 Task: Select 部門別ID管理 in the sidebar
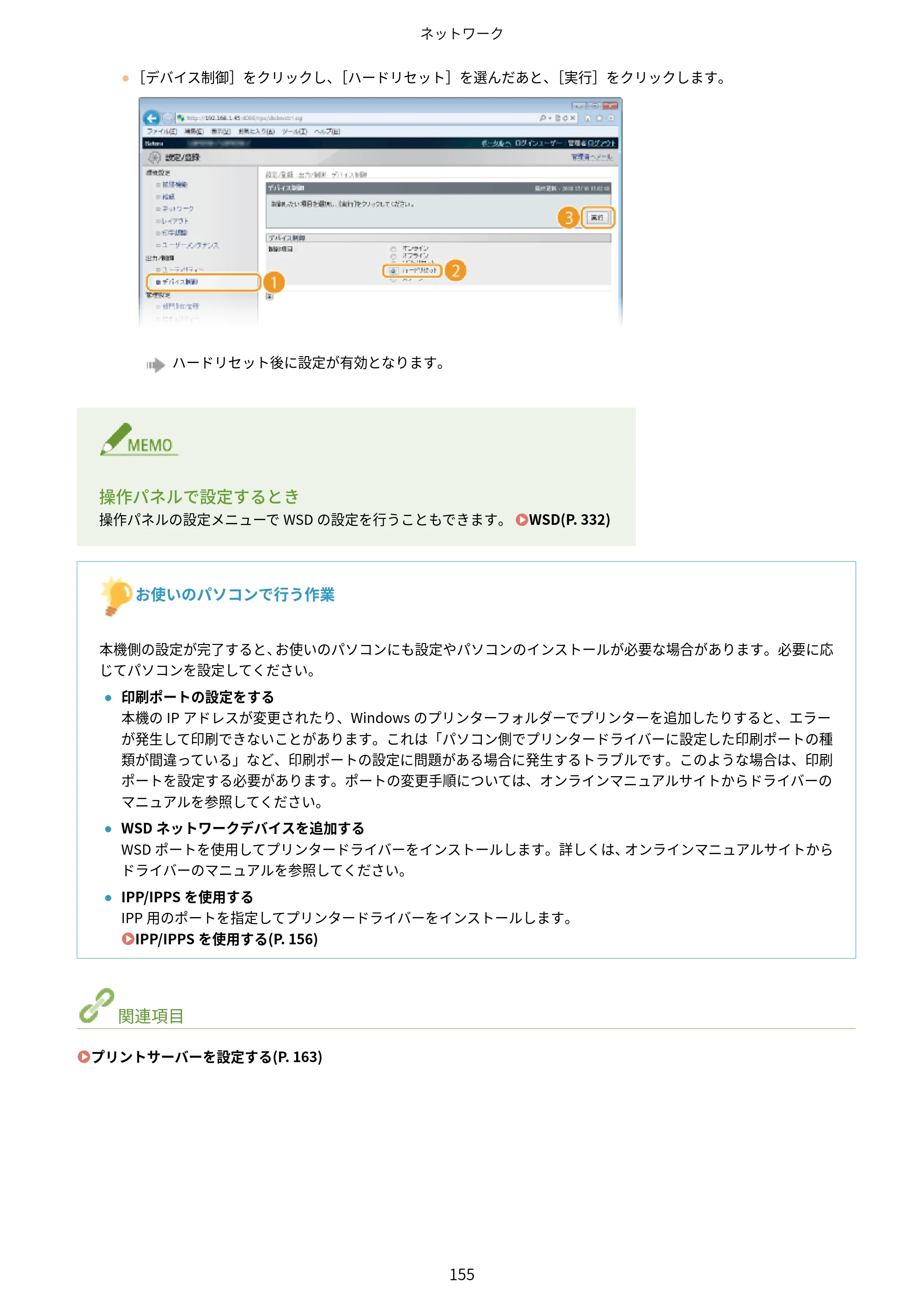click(181, 306)
